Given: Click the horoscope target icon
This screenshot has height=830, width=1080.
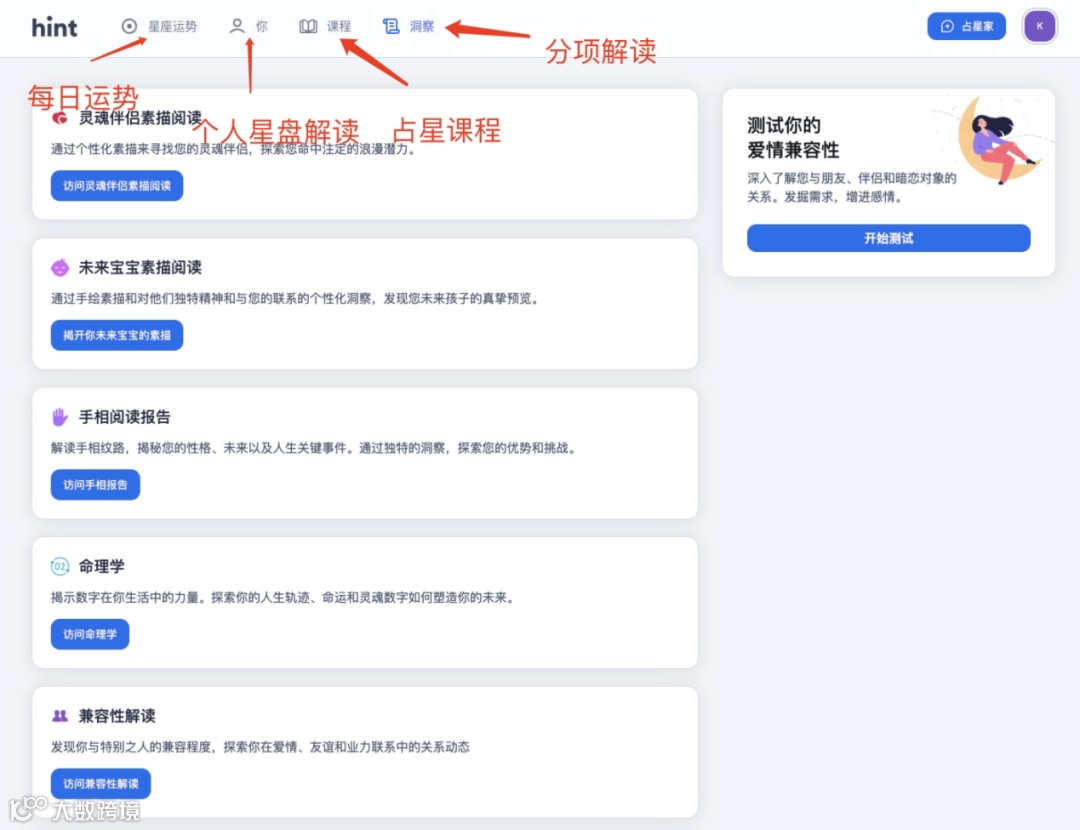Looking at the screenshot, I should click(129, 26).
